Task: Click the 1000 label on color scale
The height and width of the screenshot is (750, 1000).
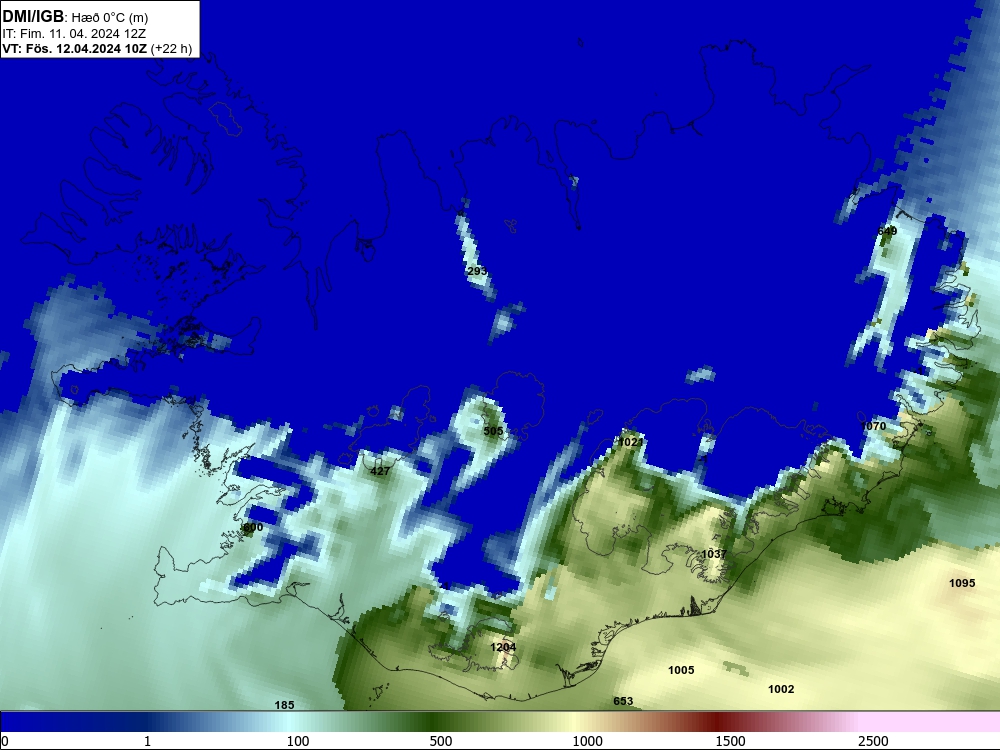Action: (587, 741)
